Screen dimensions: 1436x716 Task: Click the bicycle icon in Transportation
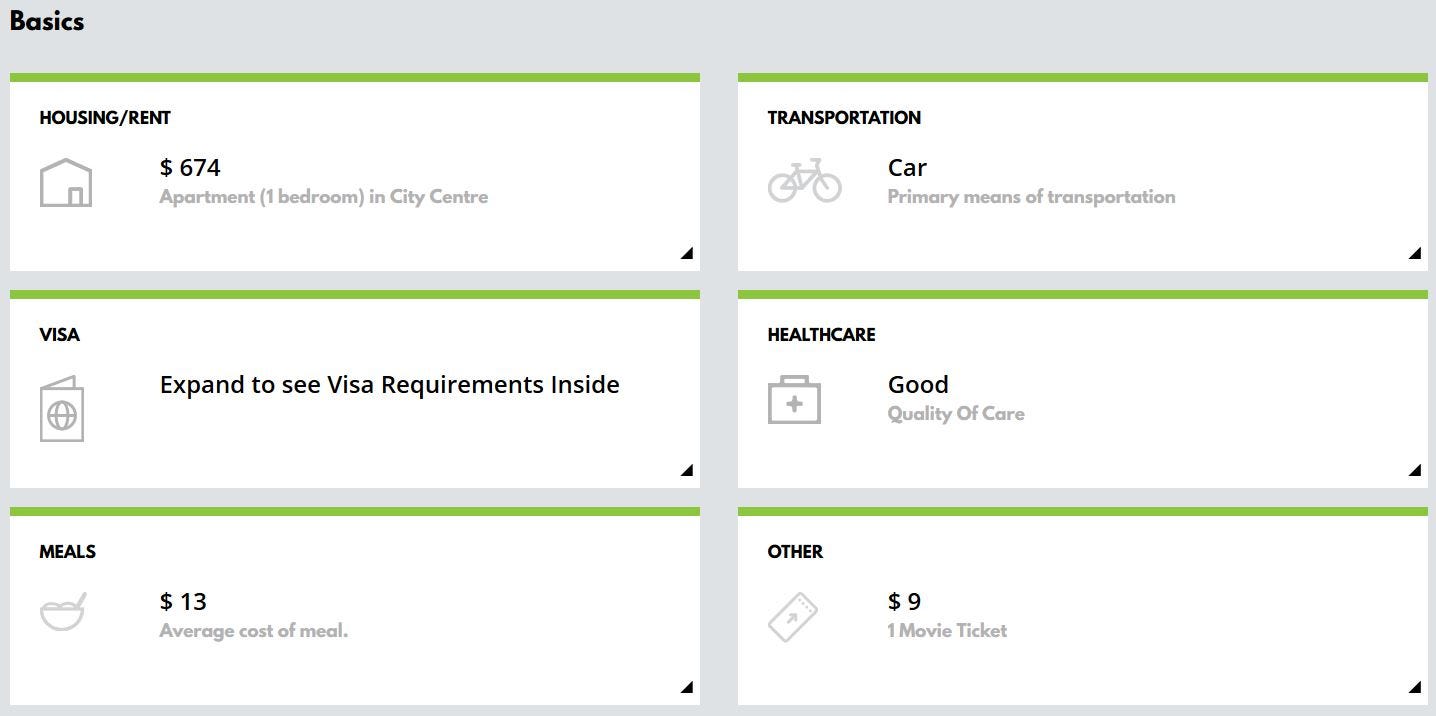click(x=805, y=181)
